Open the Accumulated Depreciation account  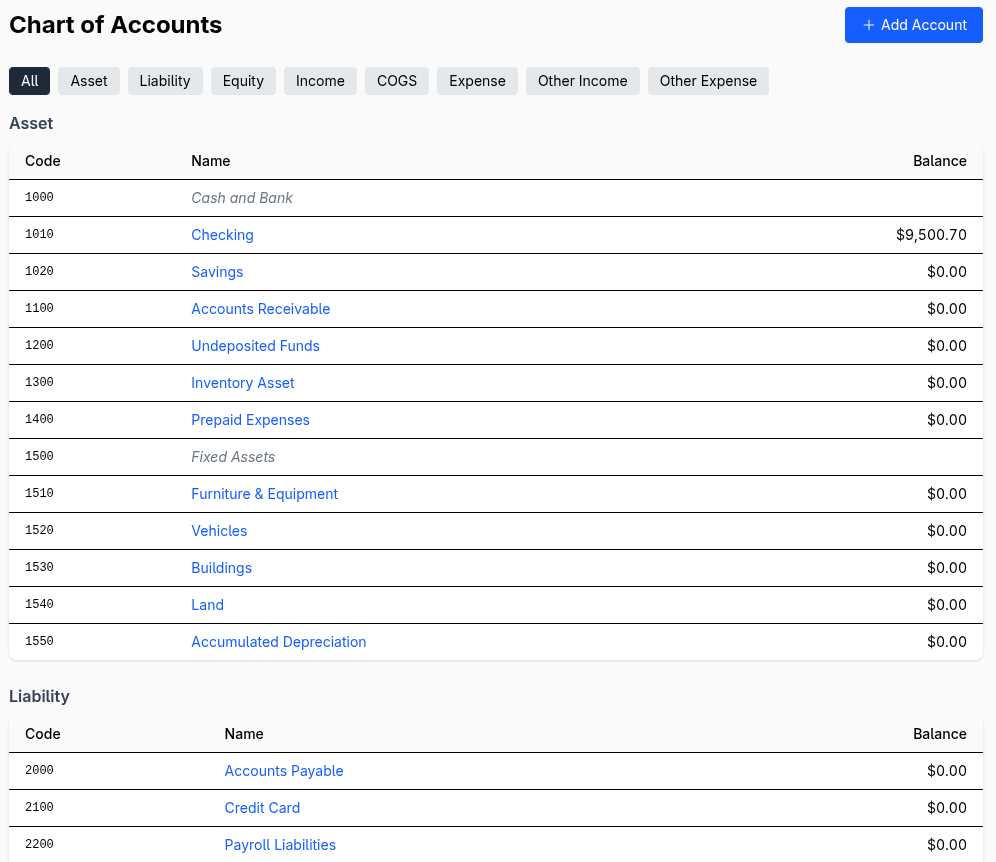pyautogui.click(x=278, y=641)
